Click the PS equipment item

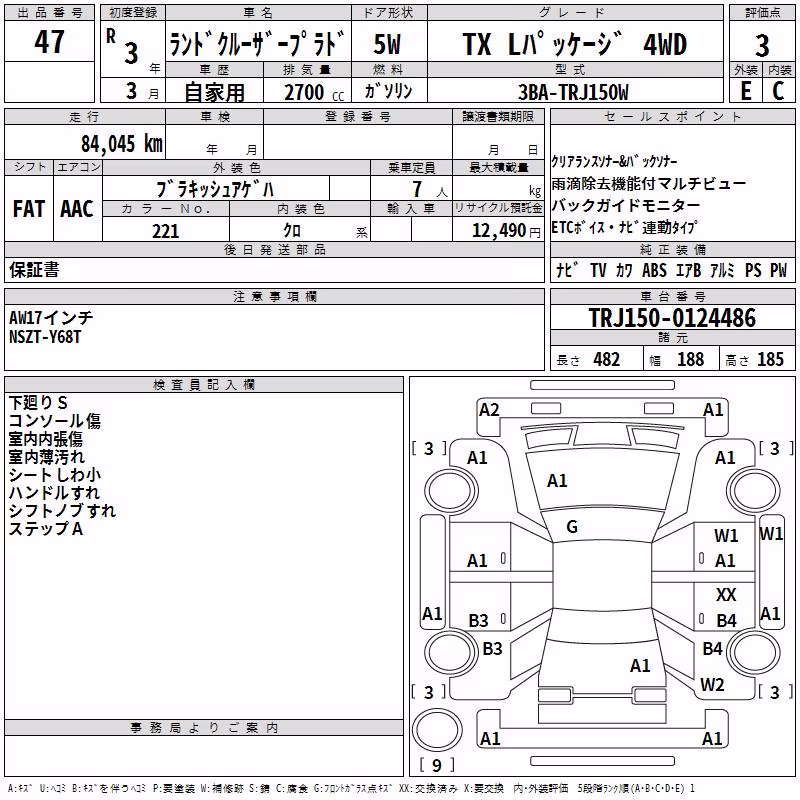click(x=753, y=270)
